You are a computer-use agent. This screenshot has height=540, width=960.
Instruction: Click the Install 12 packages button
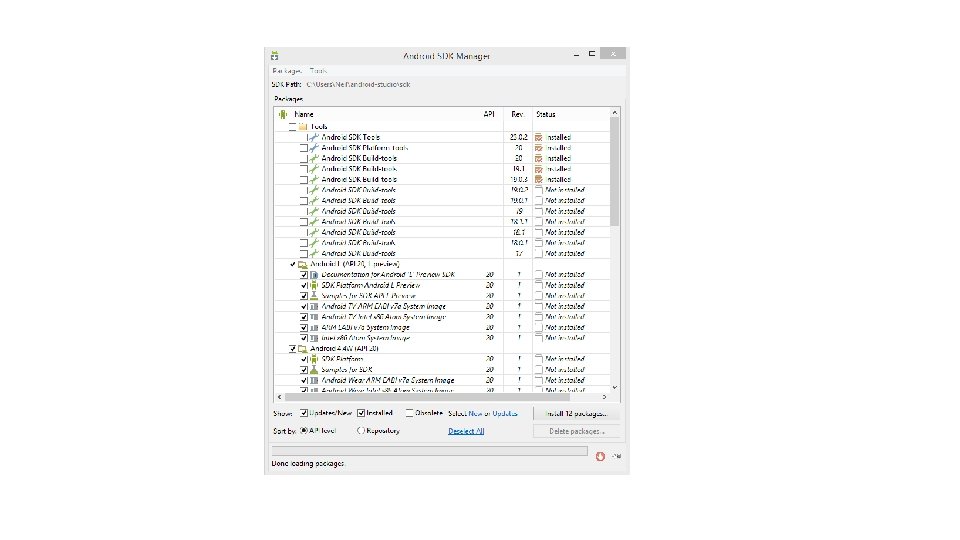click(576, 414)
